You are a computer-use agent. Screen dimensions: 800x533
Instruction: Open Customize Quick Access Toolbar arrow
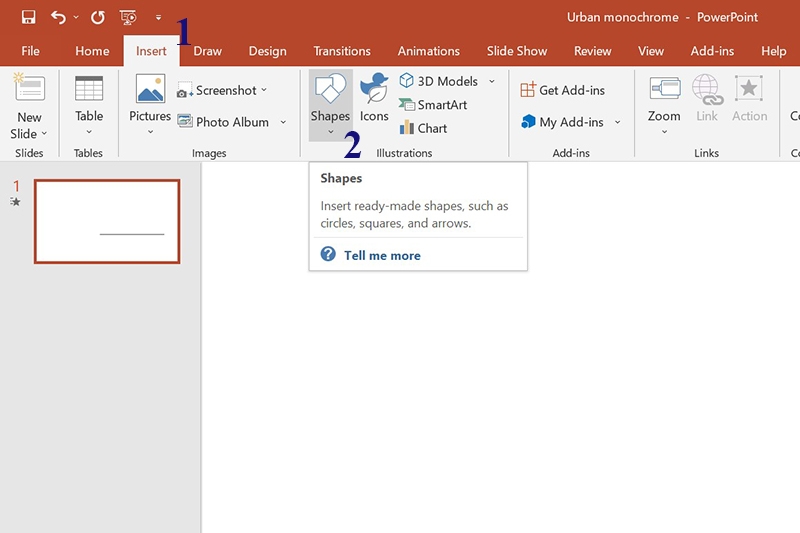point(158,18)
